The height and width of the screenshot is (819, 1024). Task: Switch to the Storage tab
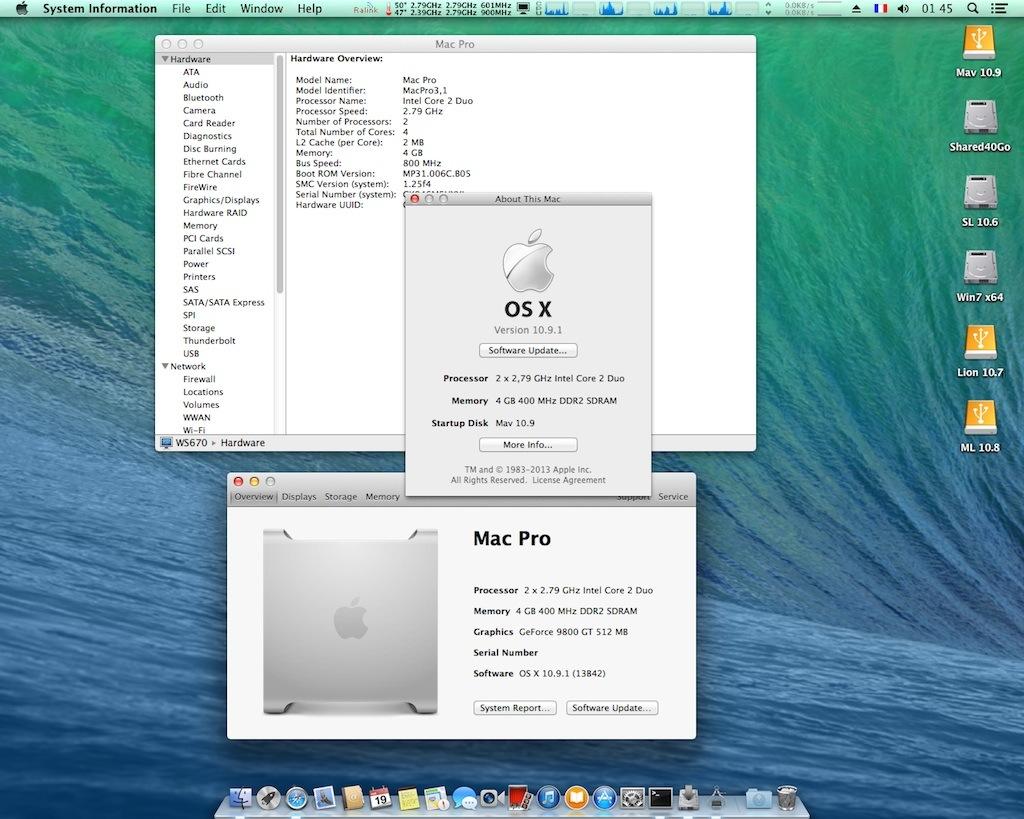[x=340, y=497]
